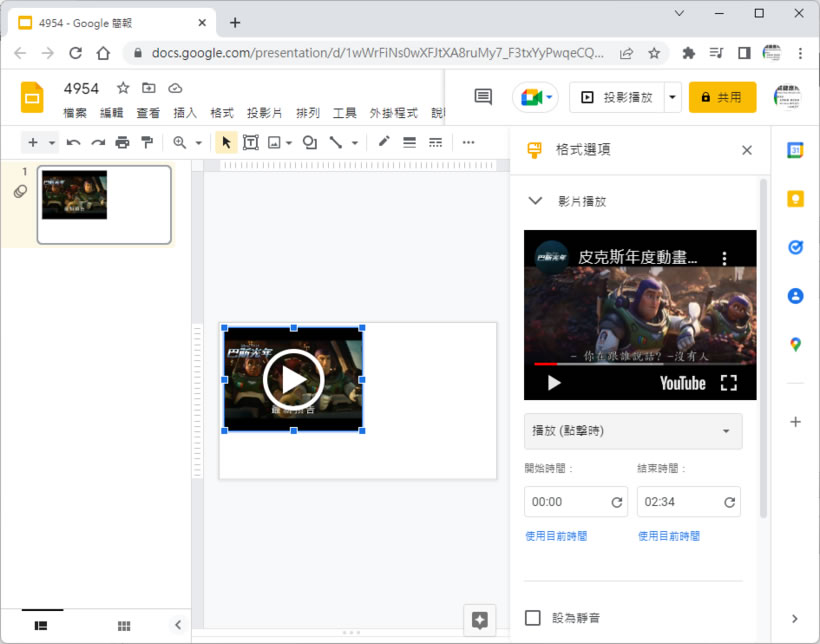
Task: Click the redo icon
Action: [98, 142]
